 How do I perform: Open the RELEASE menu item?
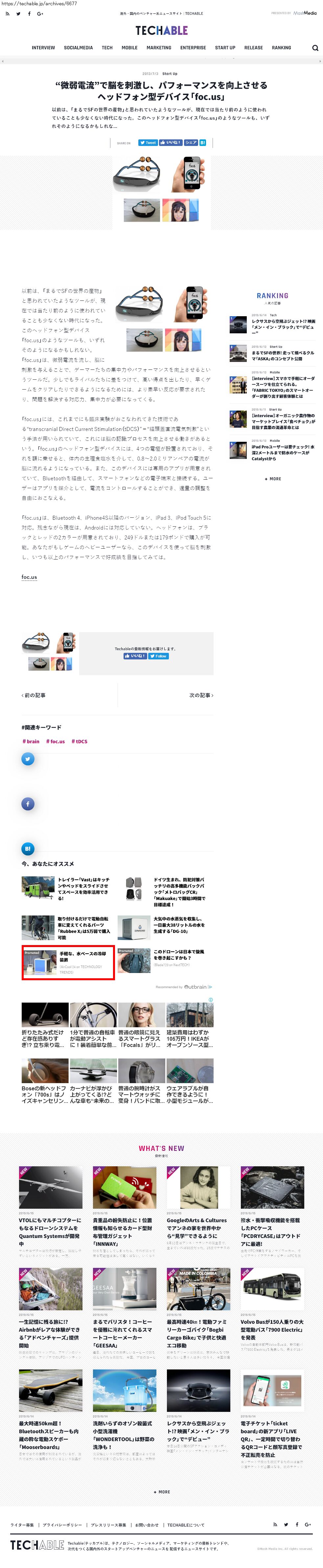coord(254,48)
